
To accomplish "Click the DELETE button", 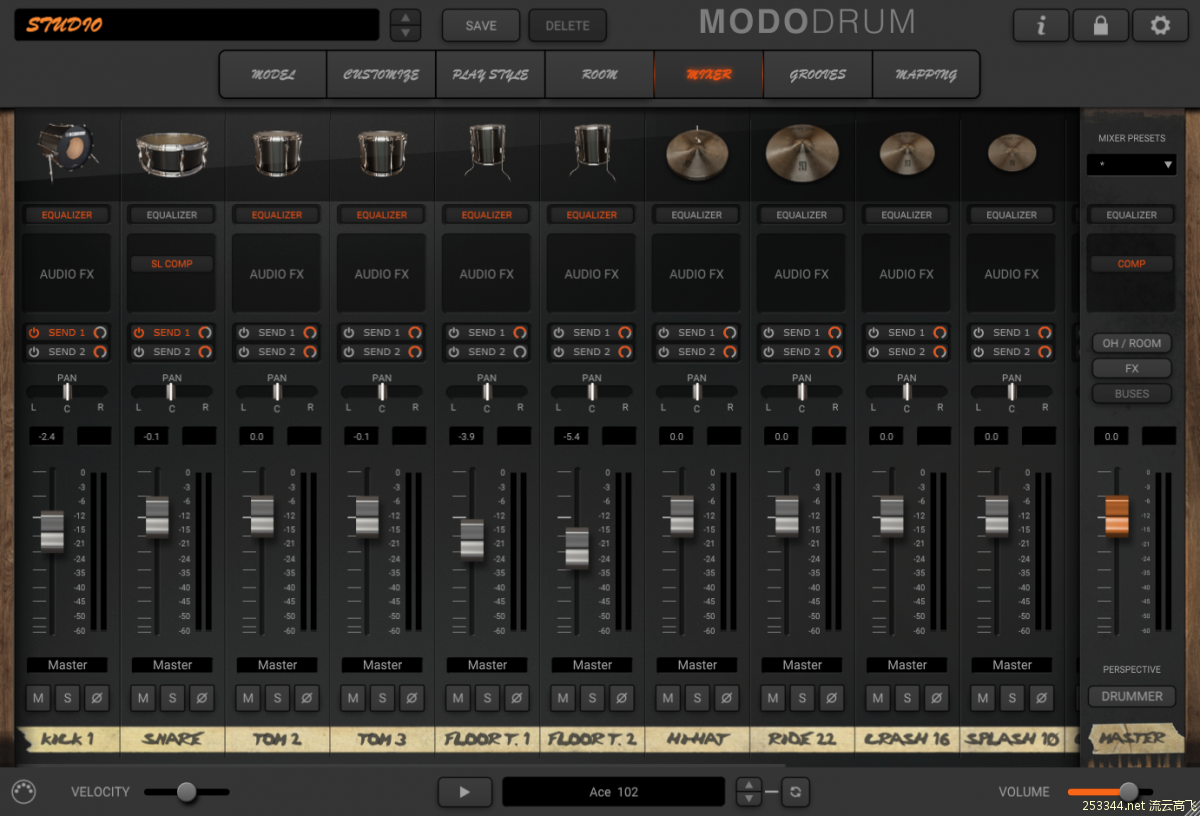I will pos(567,25).
